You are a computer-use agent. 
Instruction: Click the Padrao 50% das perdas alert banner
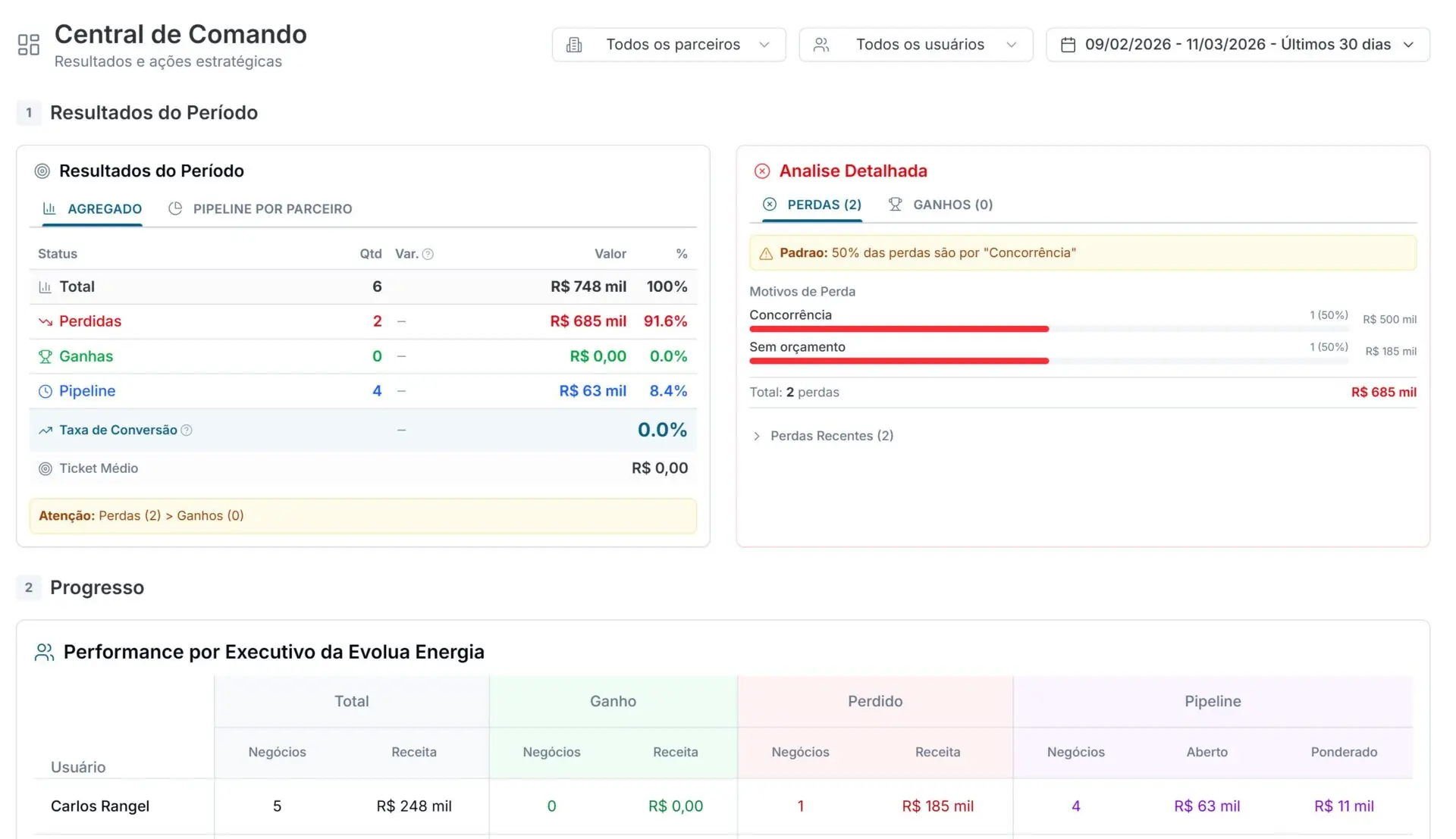1083,253
